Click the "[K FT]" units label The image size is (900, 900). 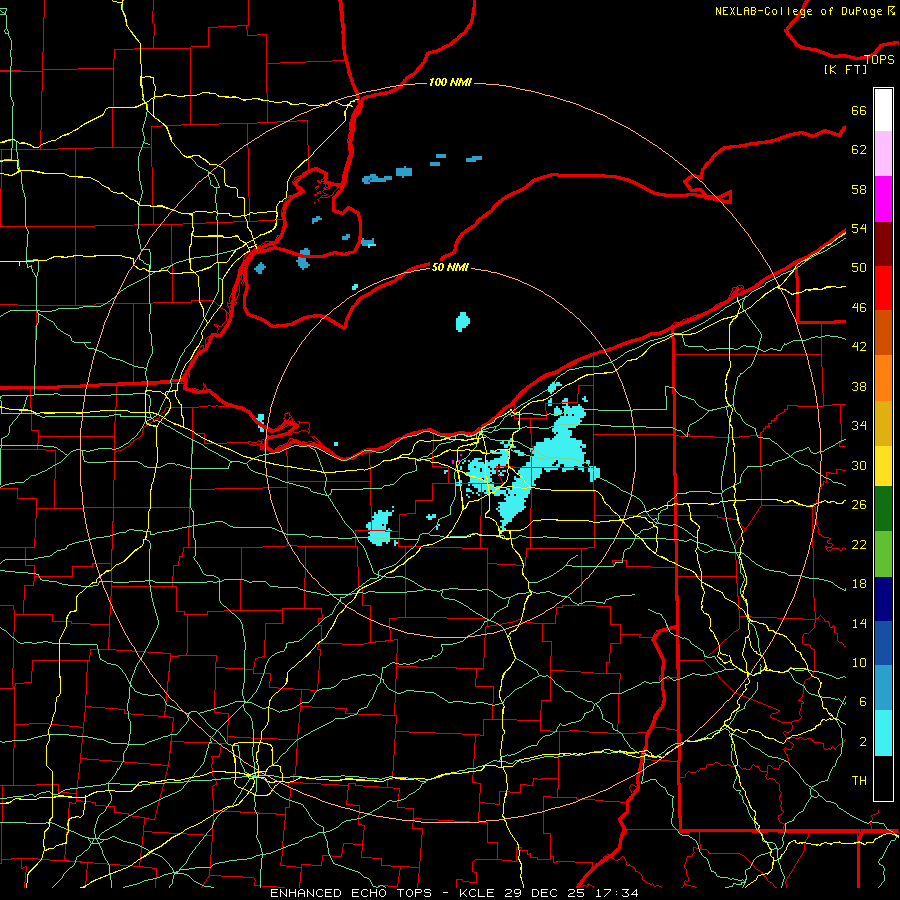coord(845,70)
